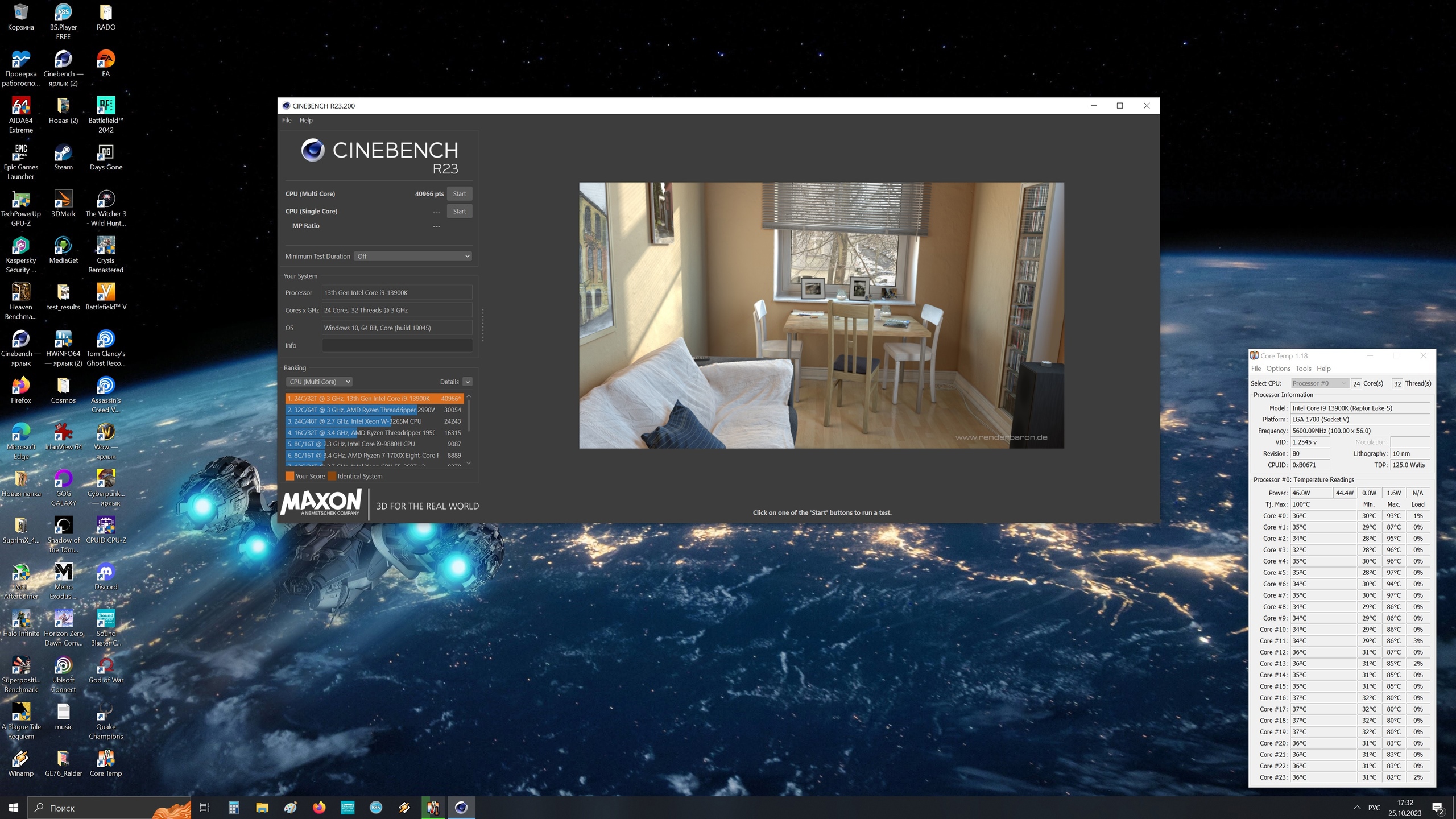Click the ranking list scrollbar down arrow

coord(469,463)
